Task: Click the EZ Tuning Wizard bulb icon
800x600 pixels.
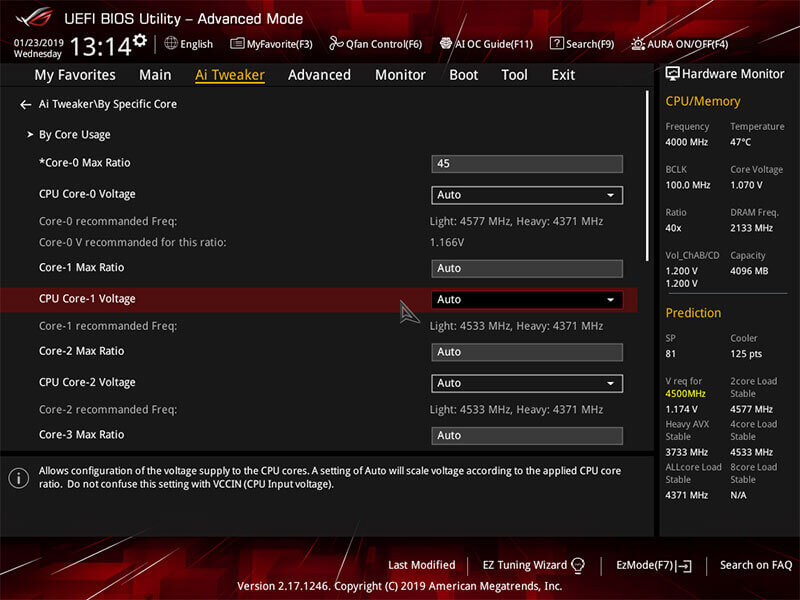Action: point(578,565)
